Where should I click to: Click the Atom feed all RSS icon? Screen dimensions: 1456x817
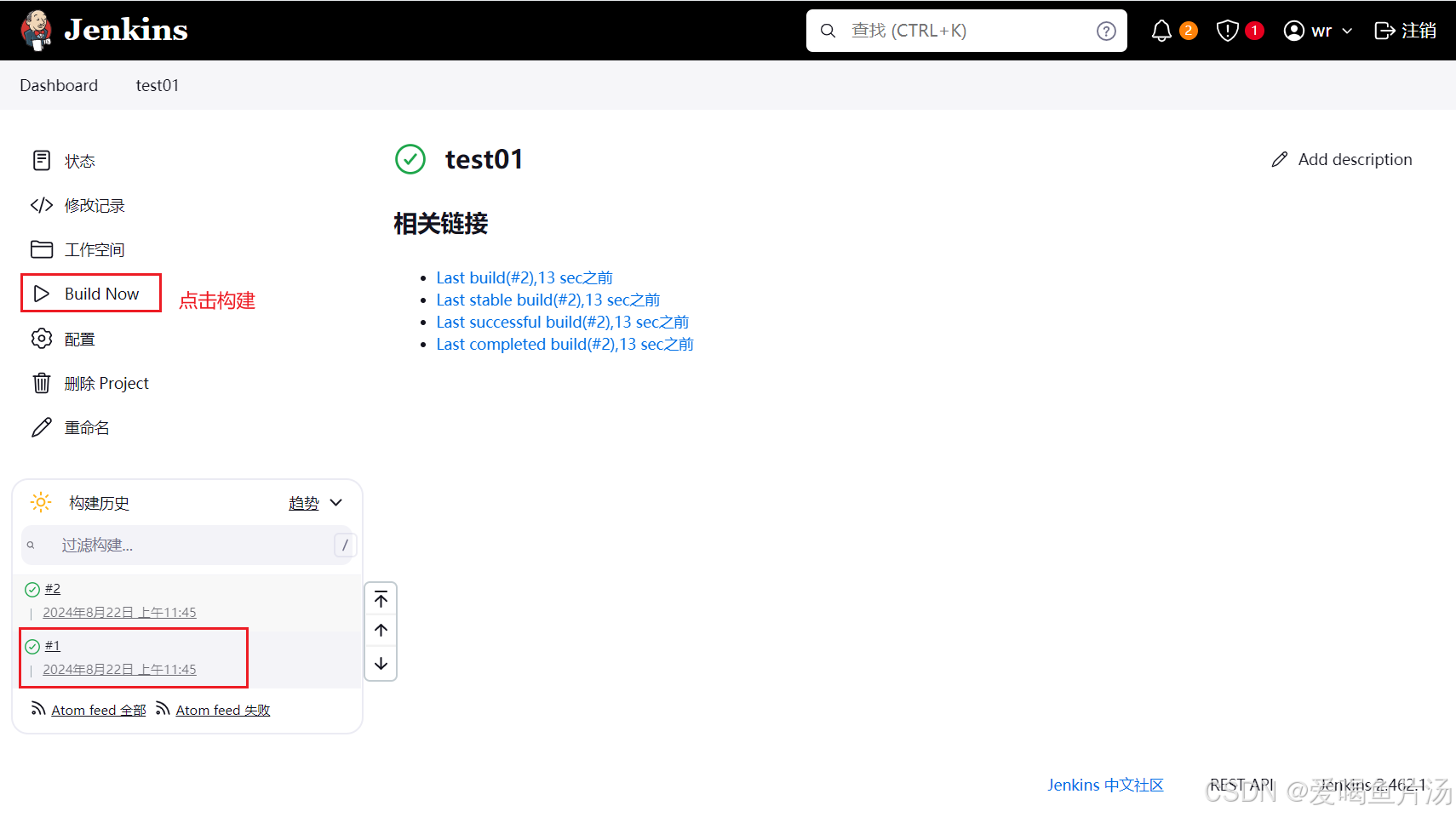pyautogui.click(x=38, y=708)
